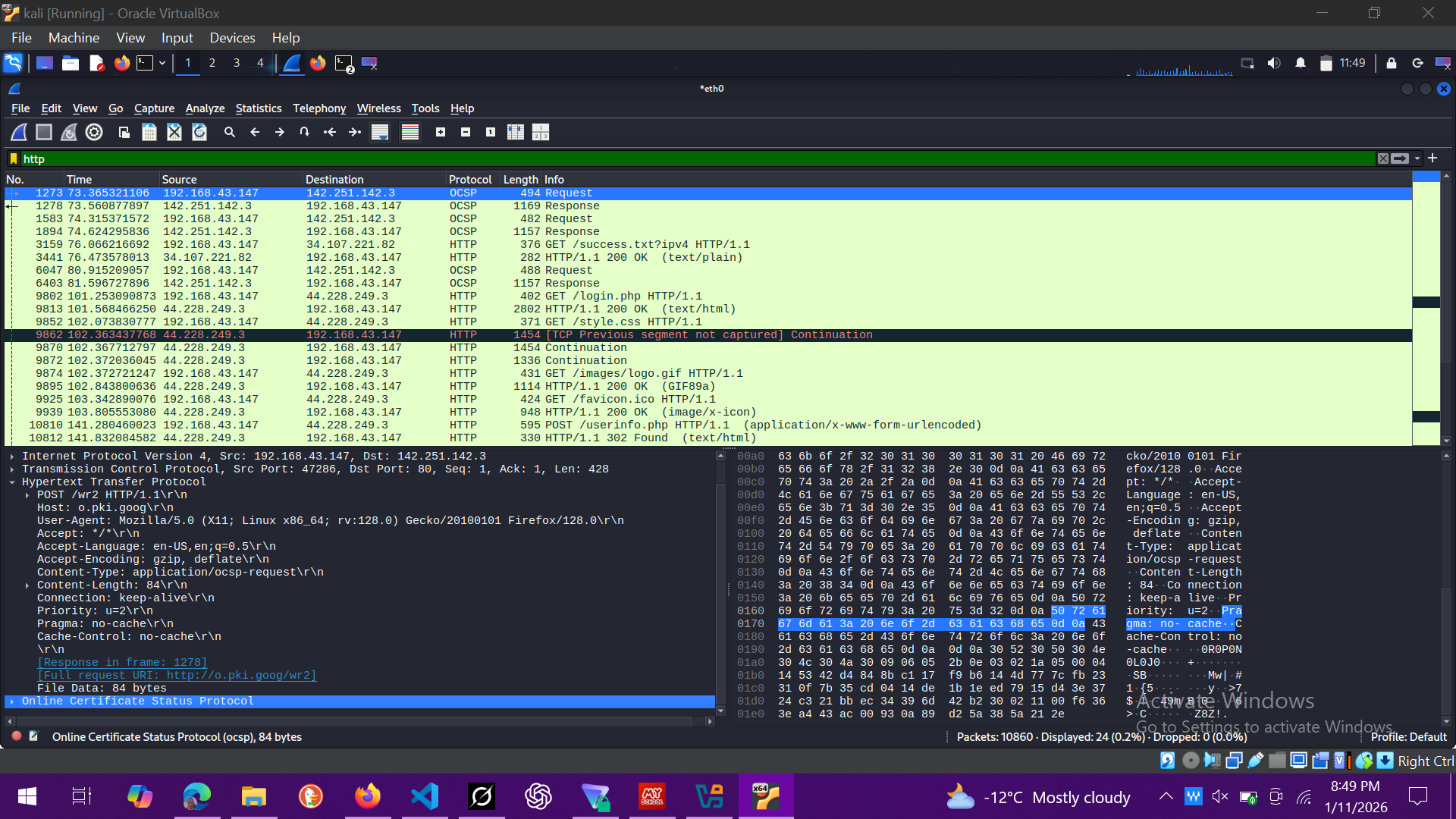Reset text to normal size
This screenshot has height=819, width=1456.
pos(491,132)
